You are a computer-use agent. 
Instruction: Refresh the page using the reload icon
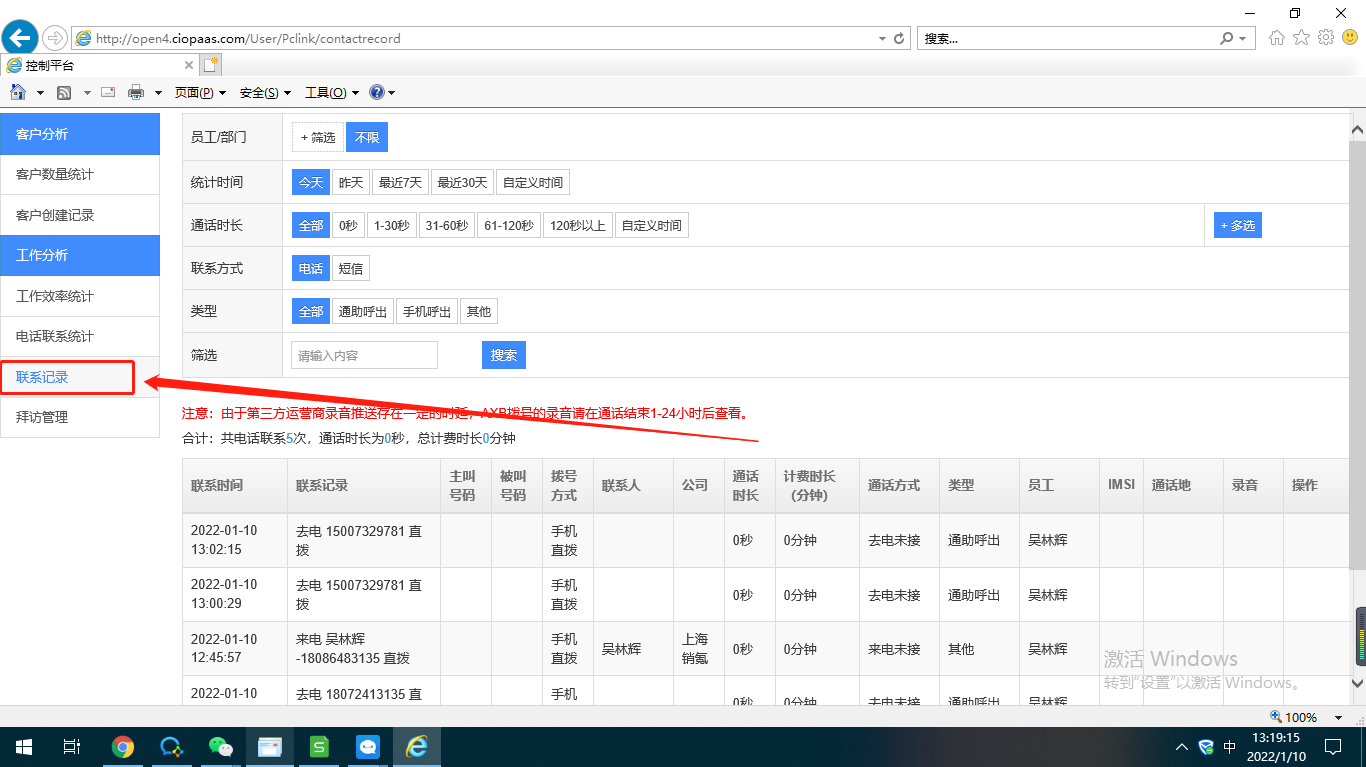[x=899, y=38]
